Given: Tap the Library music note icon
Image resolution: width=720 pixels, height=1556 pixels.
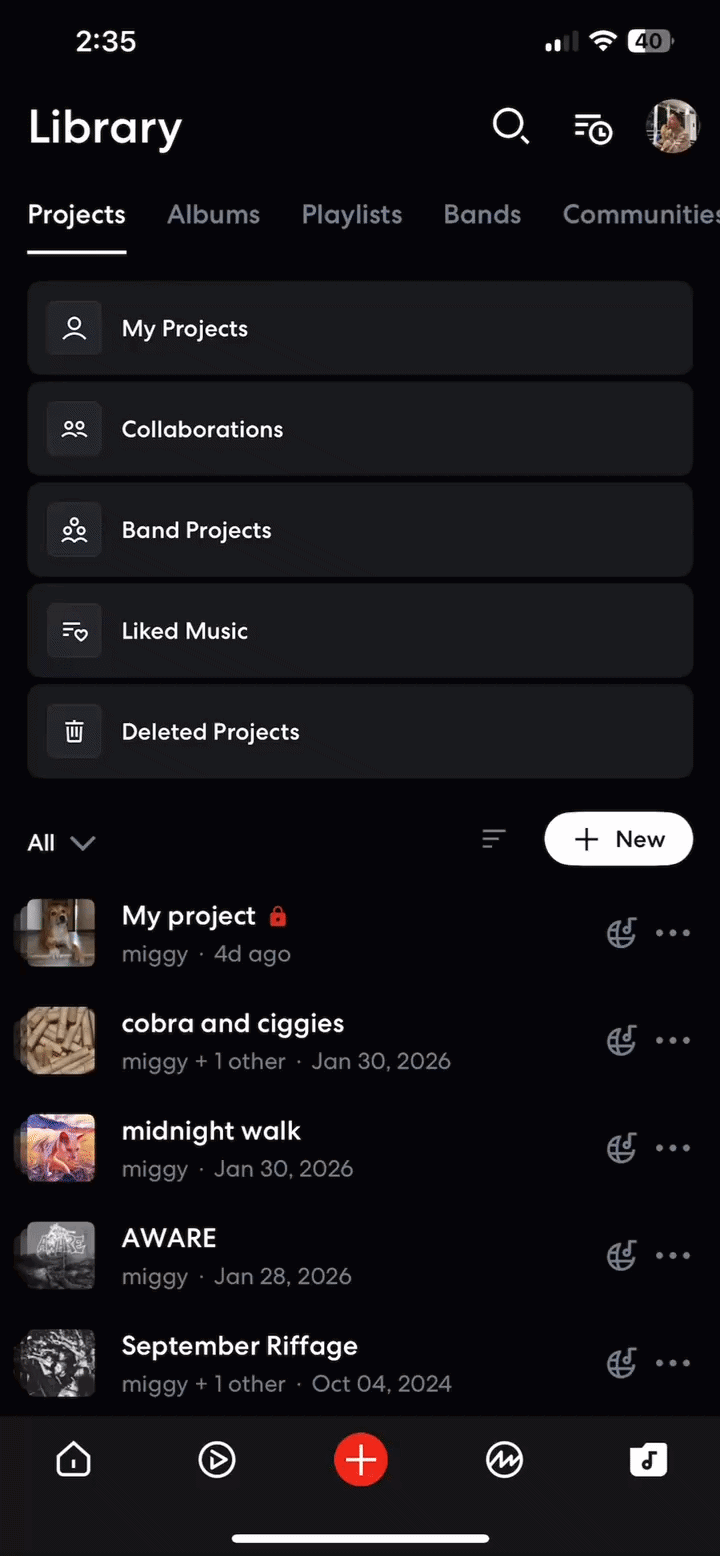Looking at the screenshot, I should (x=648, y=1461).
